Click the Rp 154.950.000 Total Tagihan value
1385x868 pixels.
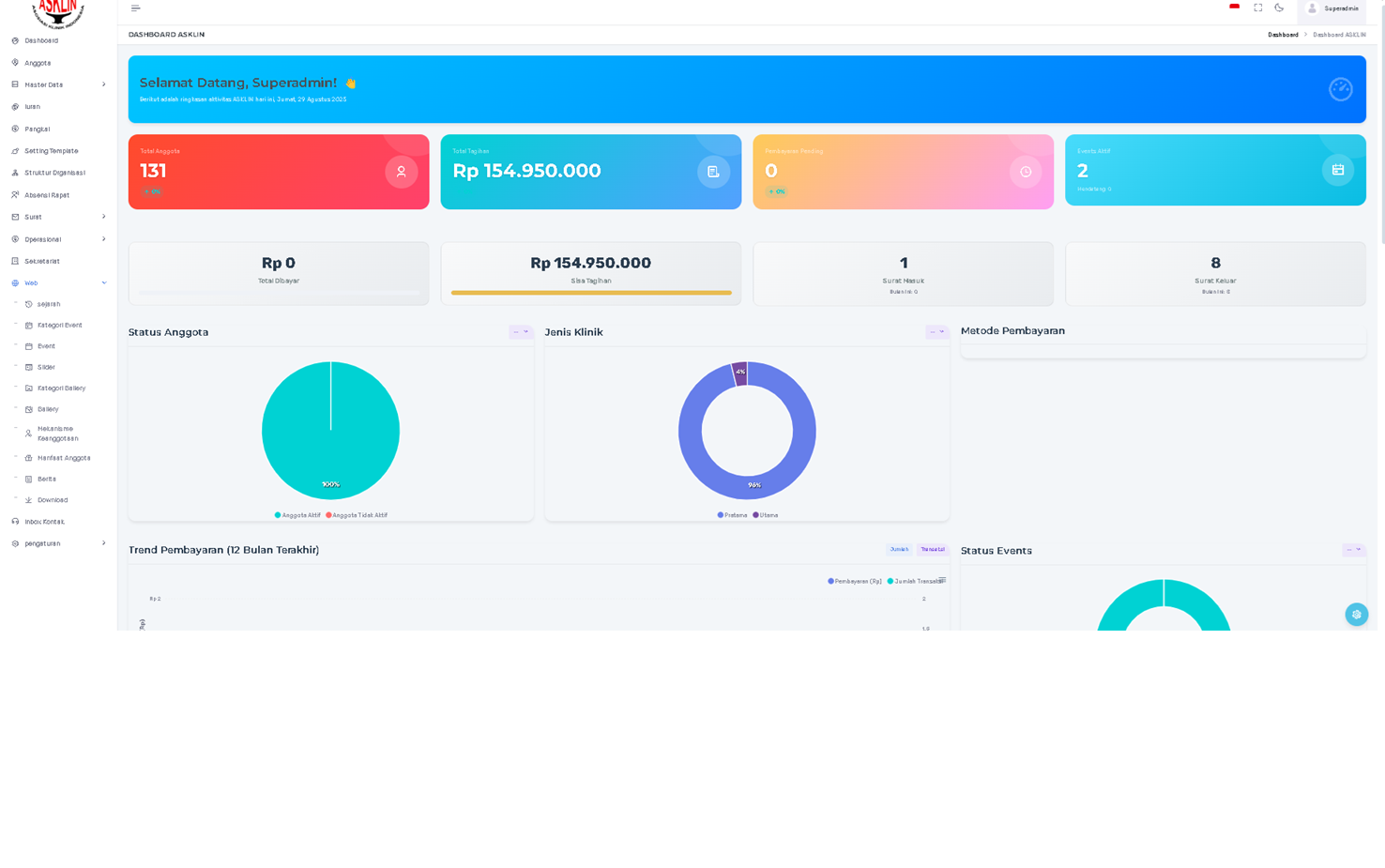click(526, 171)
